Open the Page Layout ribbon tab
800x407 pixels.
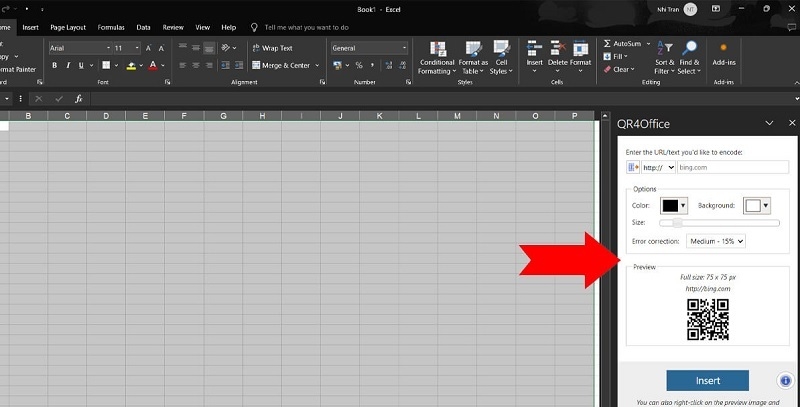(68, 27)
